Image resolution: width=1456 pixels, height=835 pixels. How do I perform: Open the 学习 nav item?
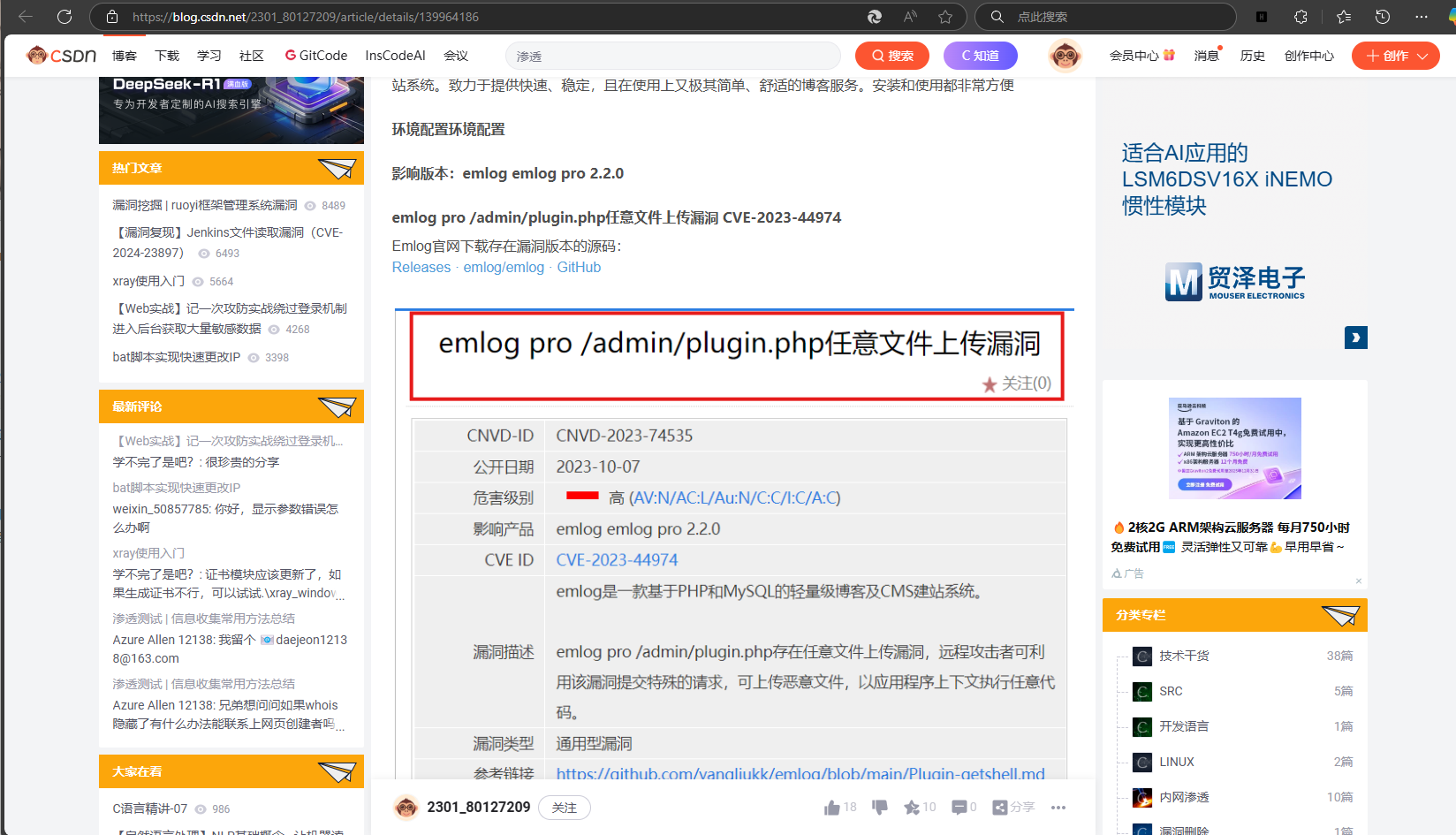pos(209,56)
